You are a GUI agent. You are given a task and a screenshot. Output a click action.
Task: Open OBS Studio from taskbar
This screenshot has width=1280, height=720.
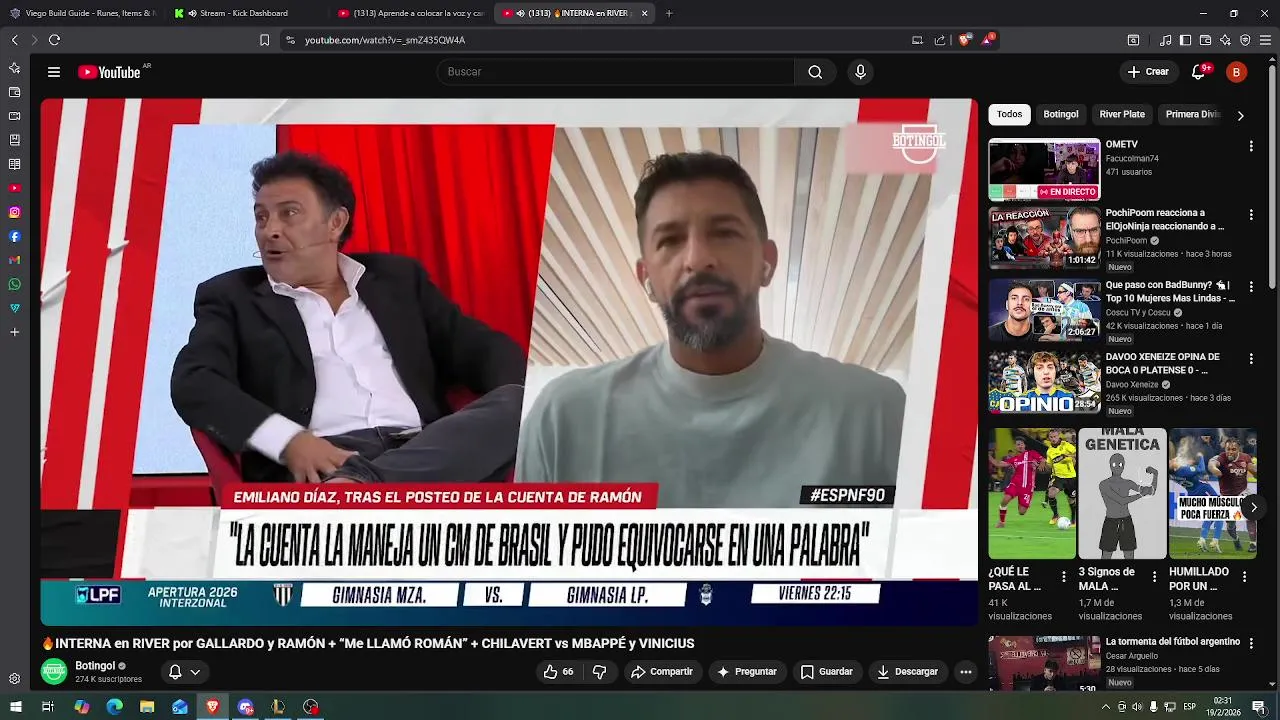pyautogui.click(x=311, y=707)
